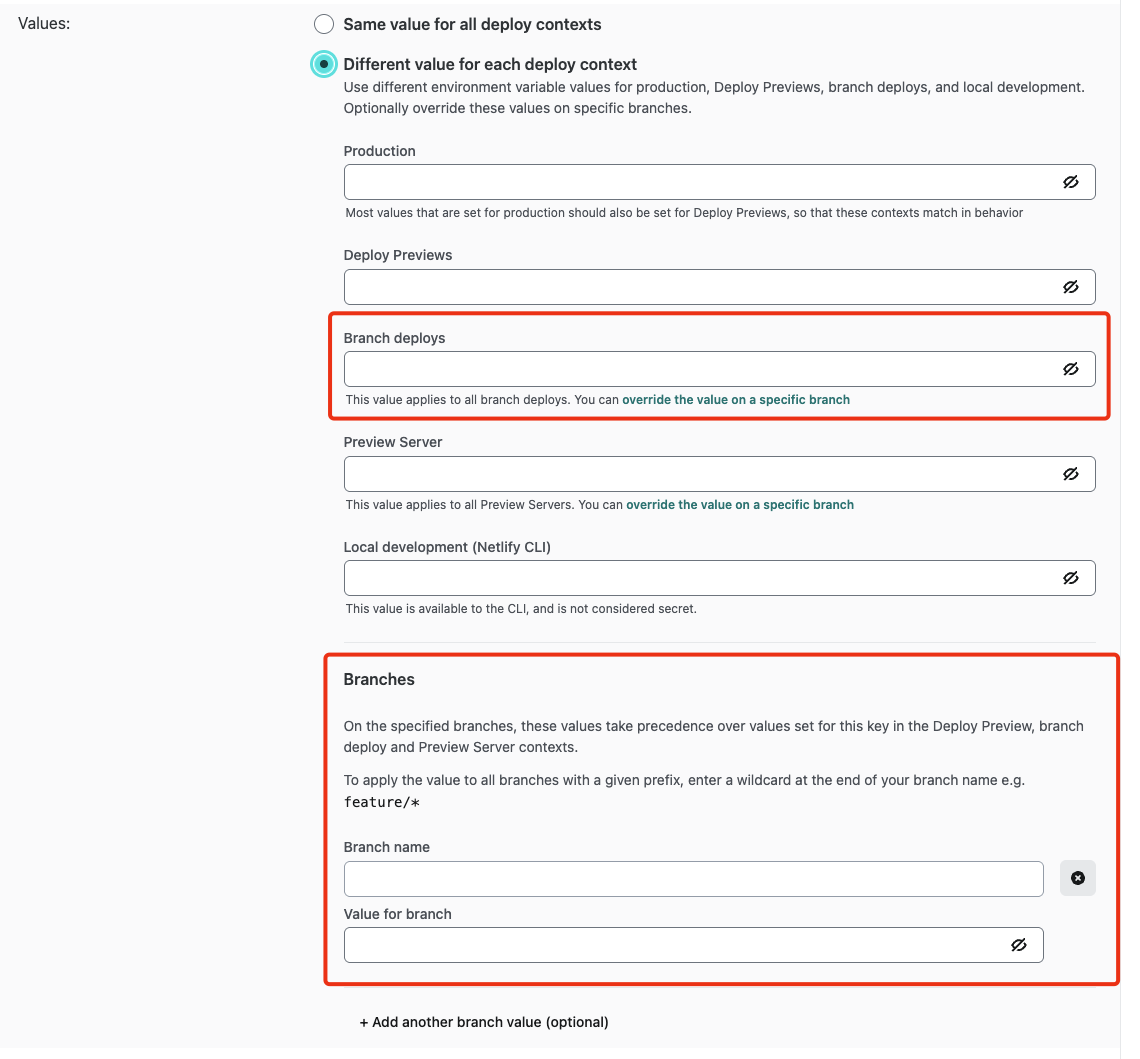
Task: Choose the currently selected deploy context option
Action: pyautogui.click(x=323, y=63)
